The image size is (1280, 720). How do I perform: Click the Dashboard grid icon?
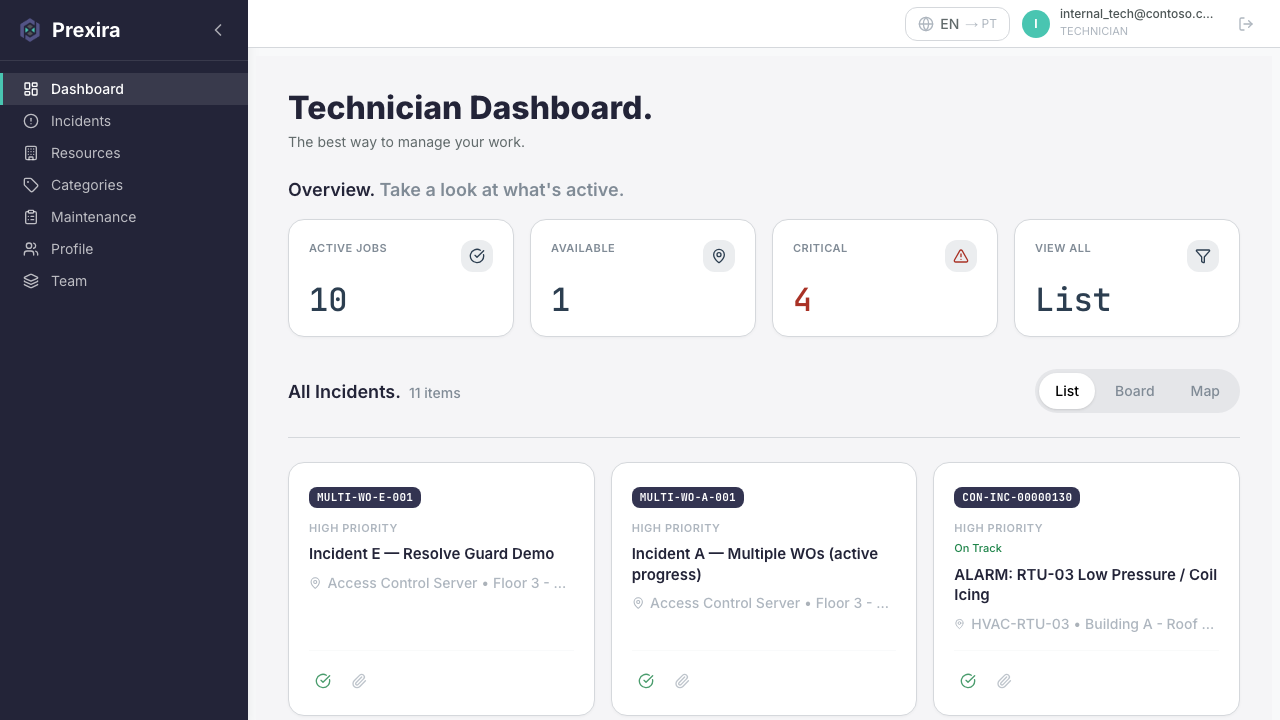[31, 89]
